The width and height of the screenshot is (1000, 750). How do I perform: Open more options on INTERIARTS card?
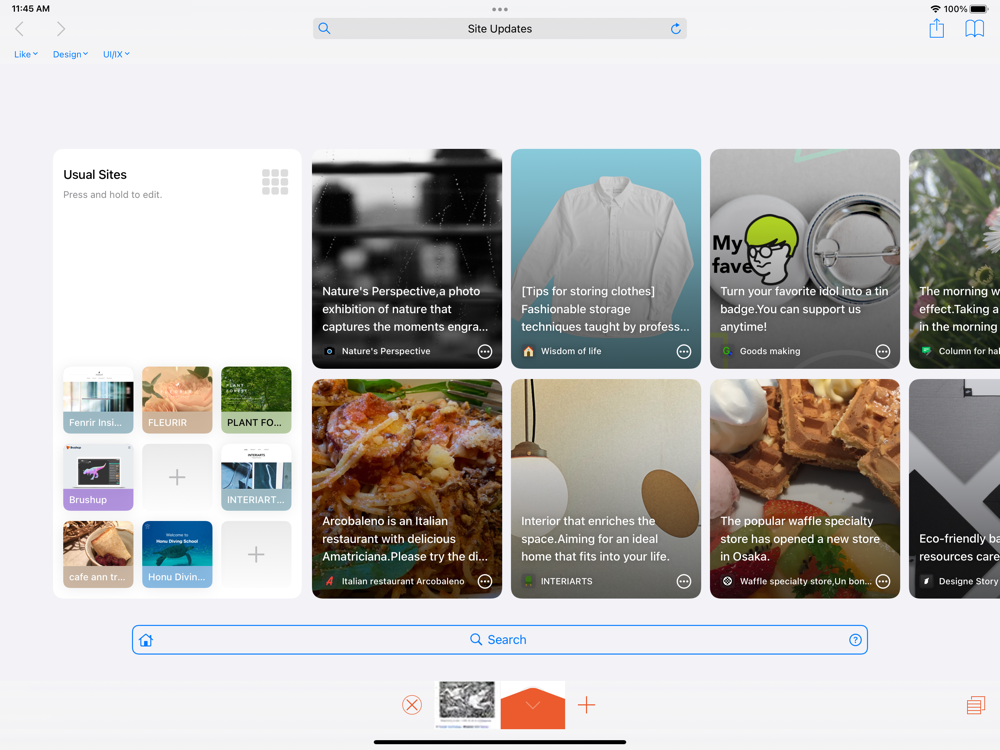point(684,581)
